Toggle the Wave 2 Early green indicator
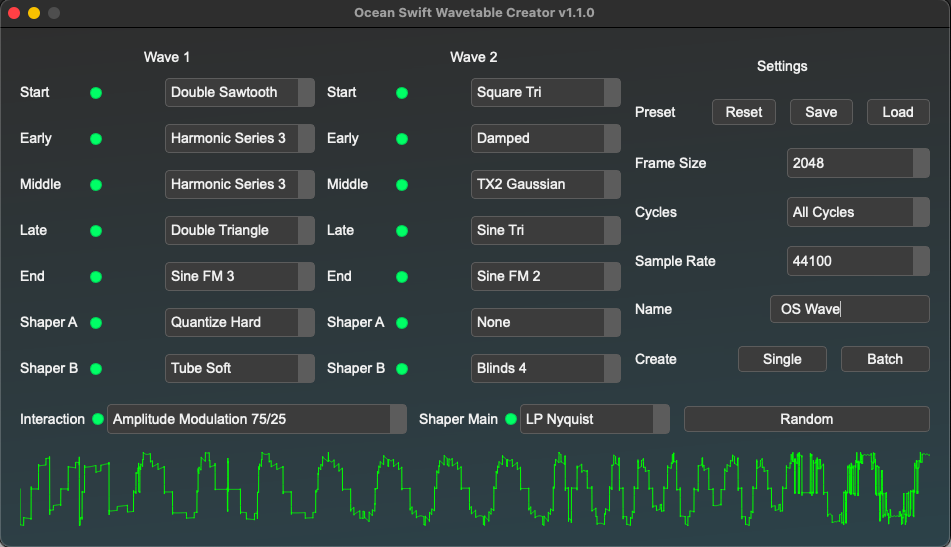 (402, 139)
